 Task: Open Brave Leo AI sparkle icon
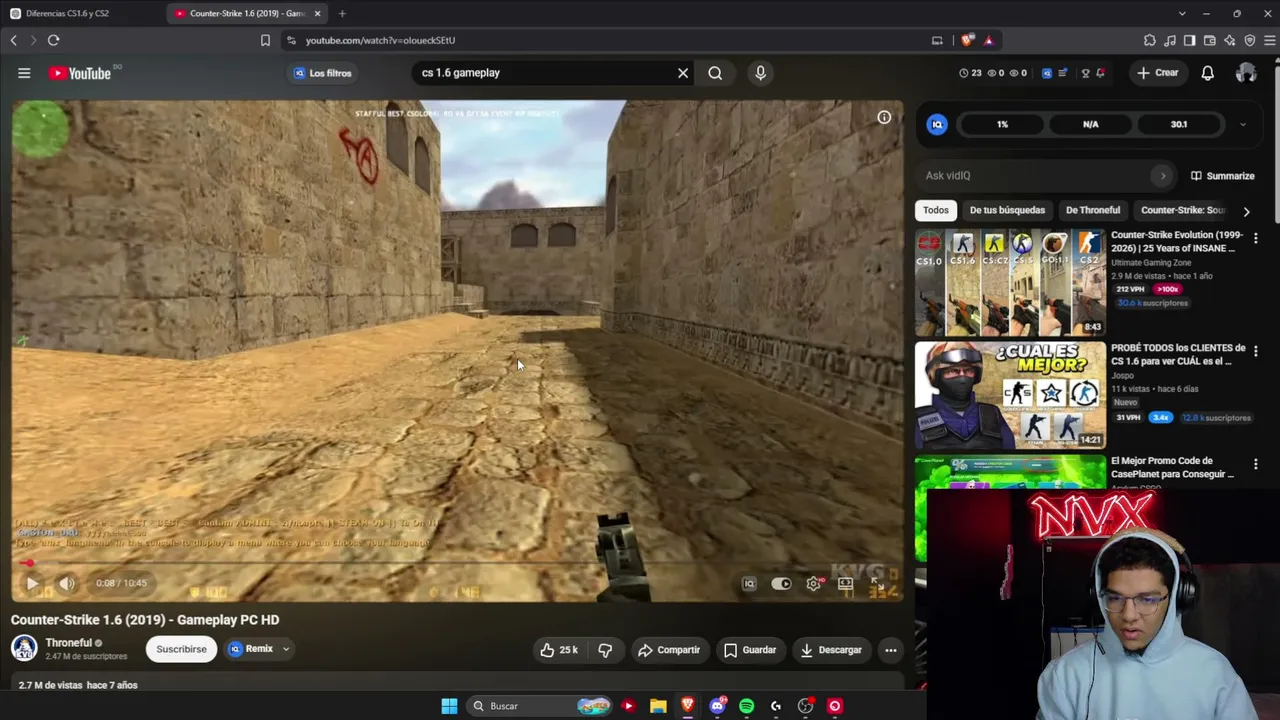click(x=1229, y=40)
